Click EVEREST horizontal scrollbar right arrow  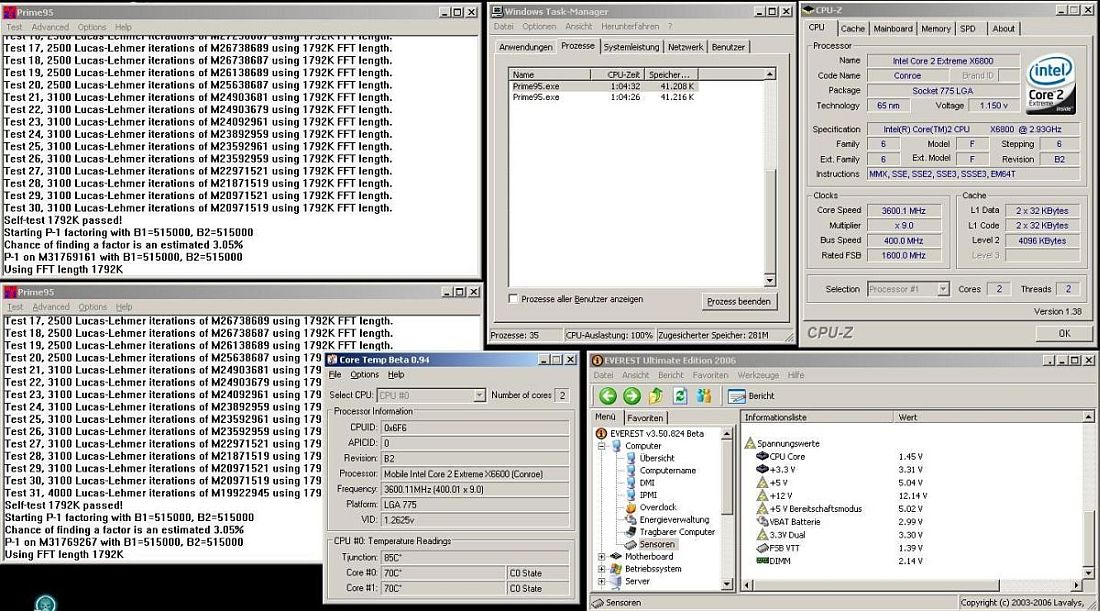pyautogui.click(x=1077, y=584)
